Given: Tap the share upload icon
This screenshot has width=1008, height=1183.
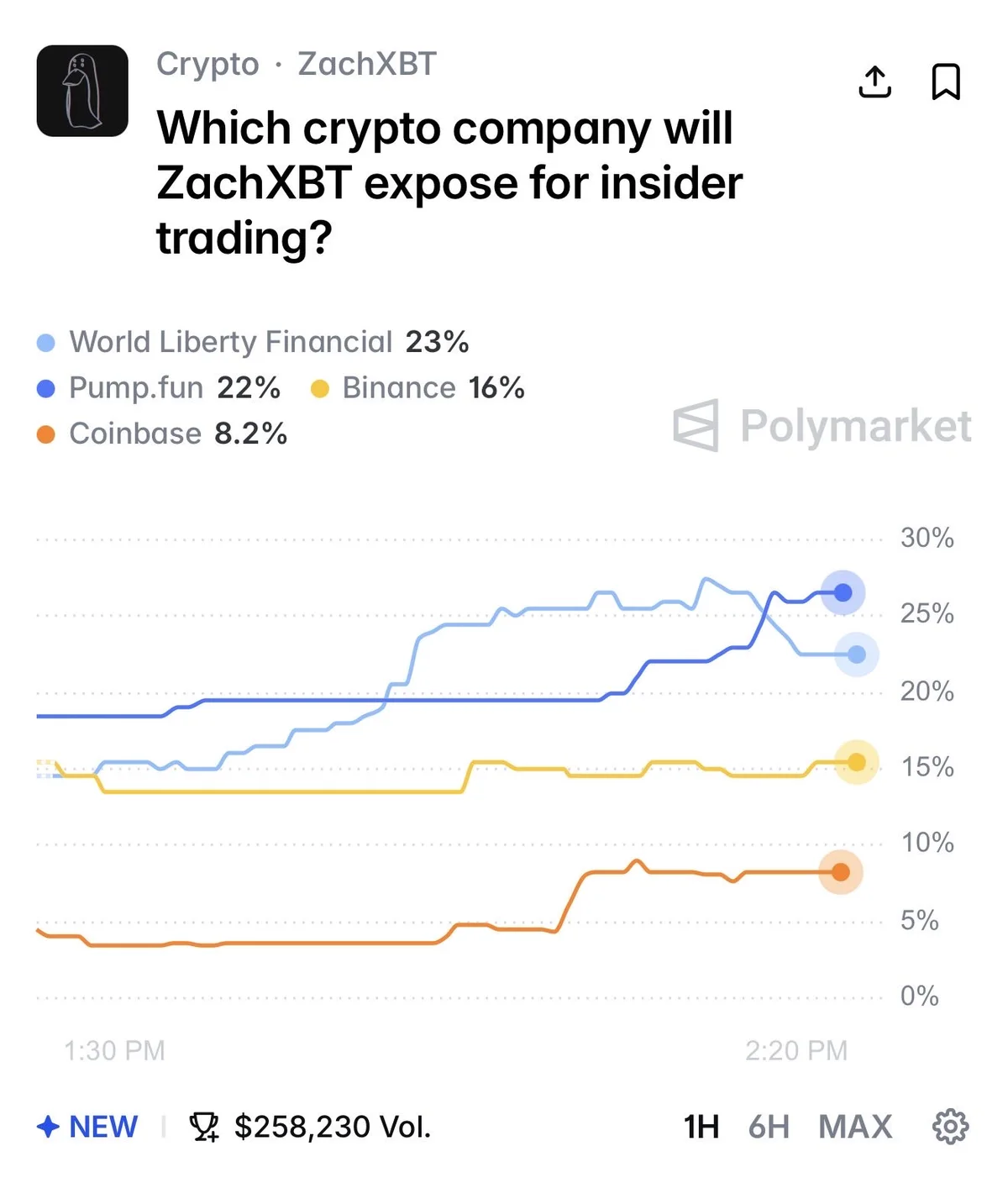Looking at the screenshot, I should coord(874,82).
